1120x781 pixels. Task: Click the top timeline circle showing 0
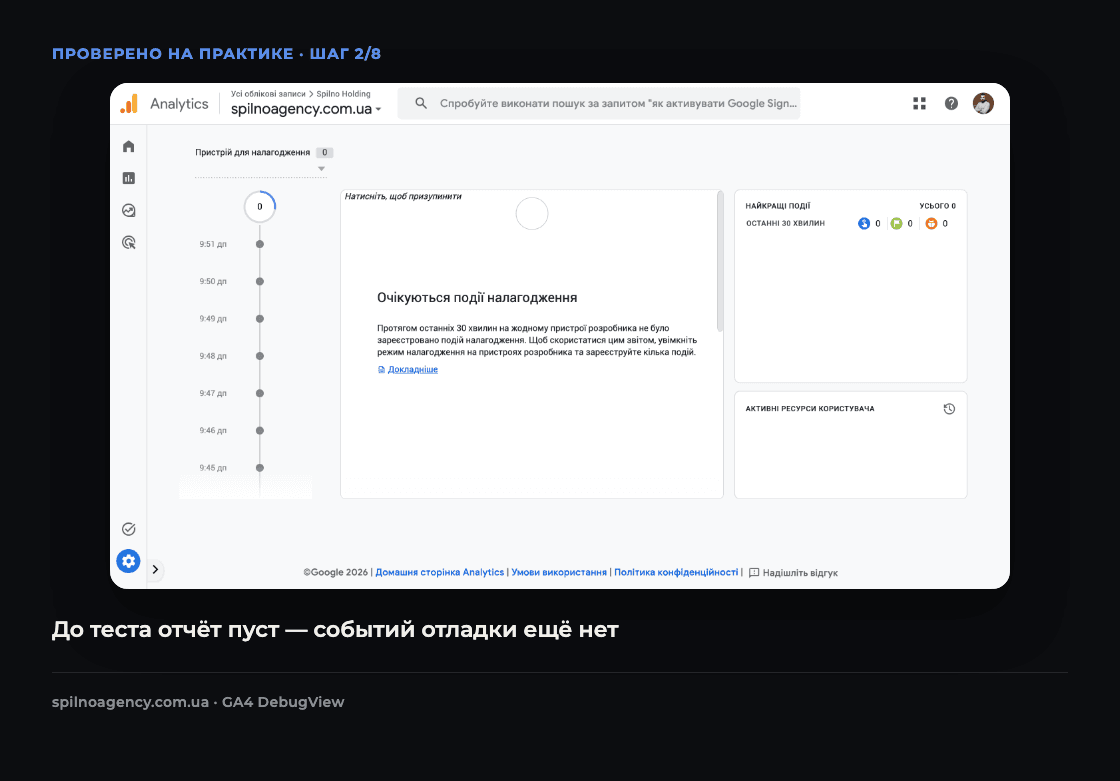(260, 207)
